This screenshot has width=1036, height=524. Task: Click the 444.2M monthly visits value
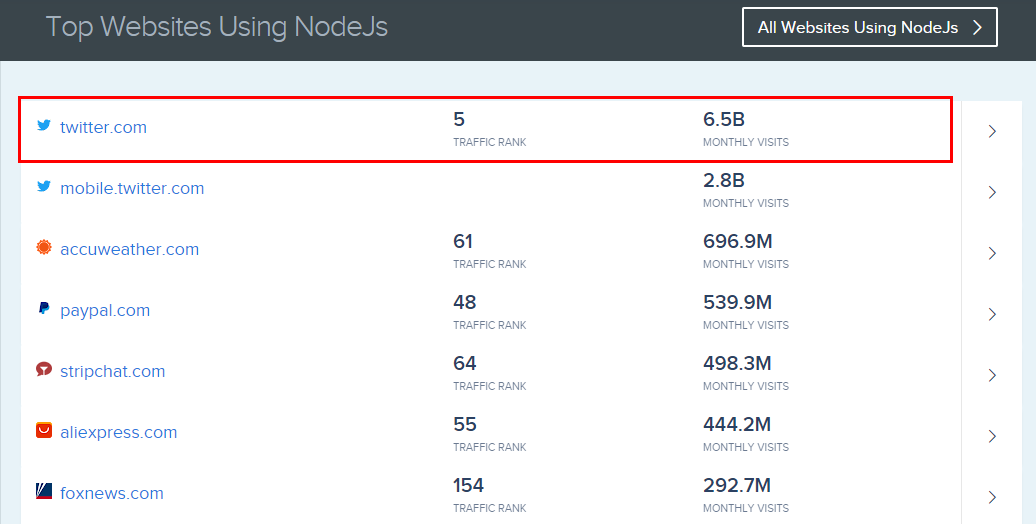pyautogui.click(x=737, y=424)
